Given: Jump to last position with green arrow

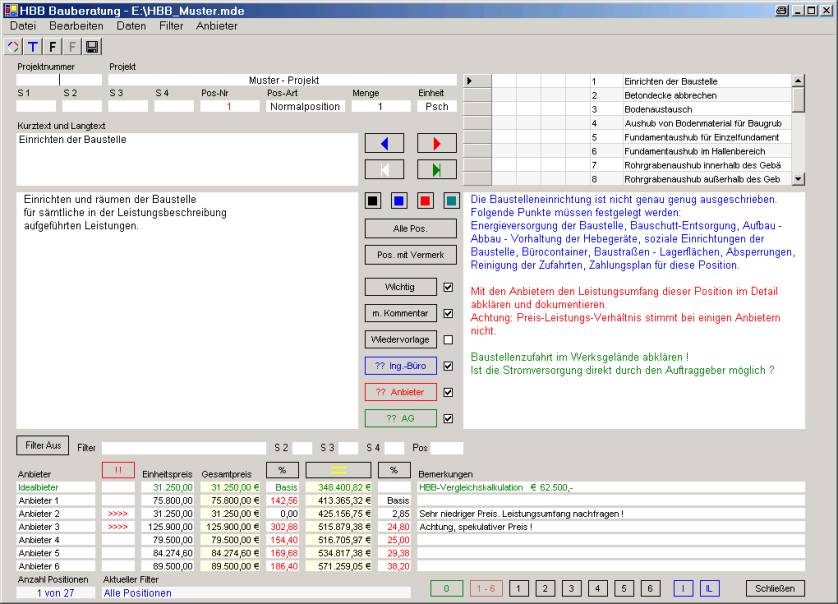Looking at the screenshot, I should [x=436, y=169].
